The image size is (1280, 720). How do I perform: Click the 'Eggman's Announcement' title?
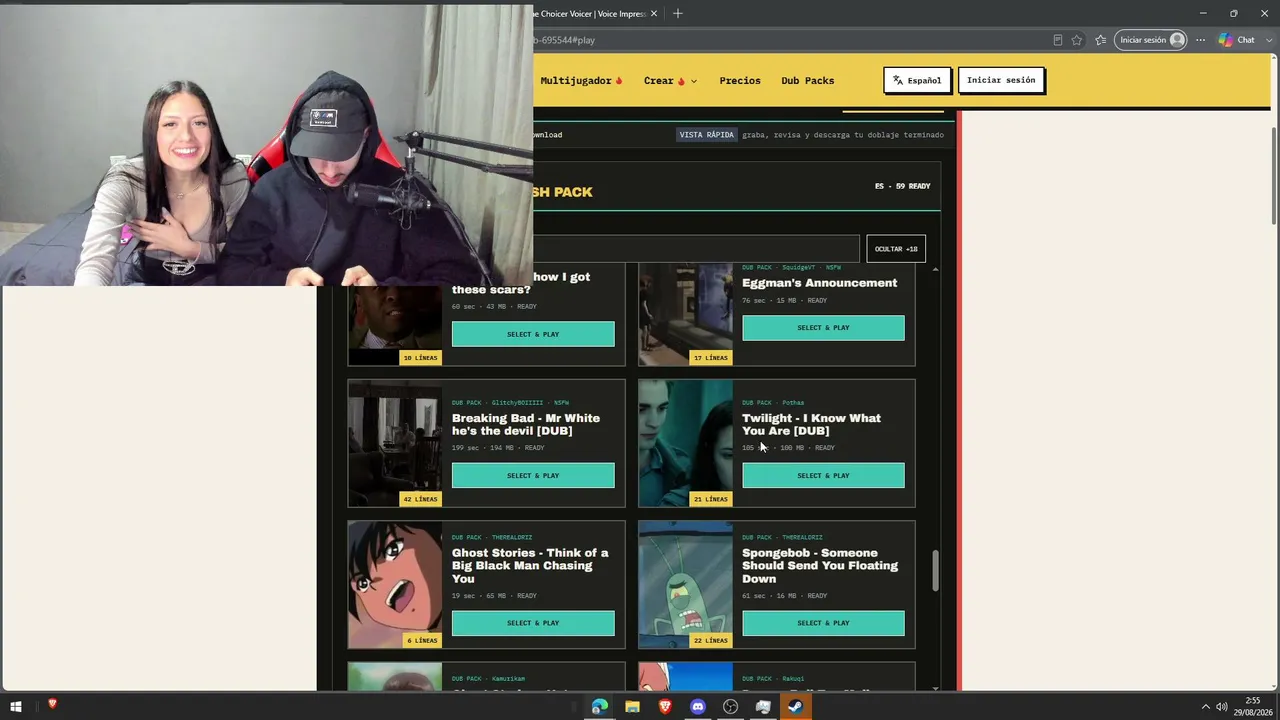point(819,283)
